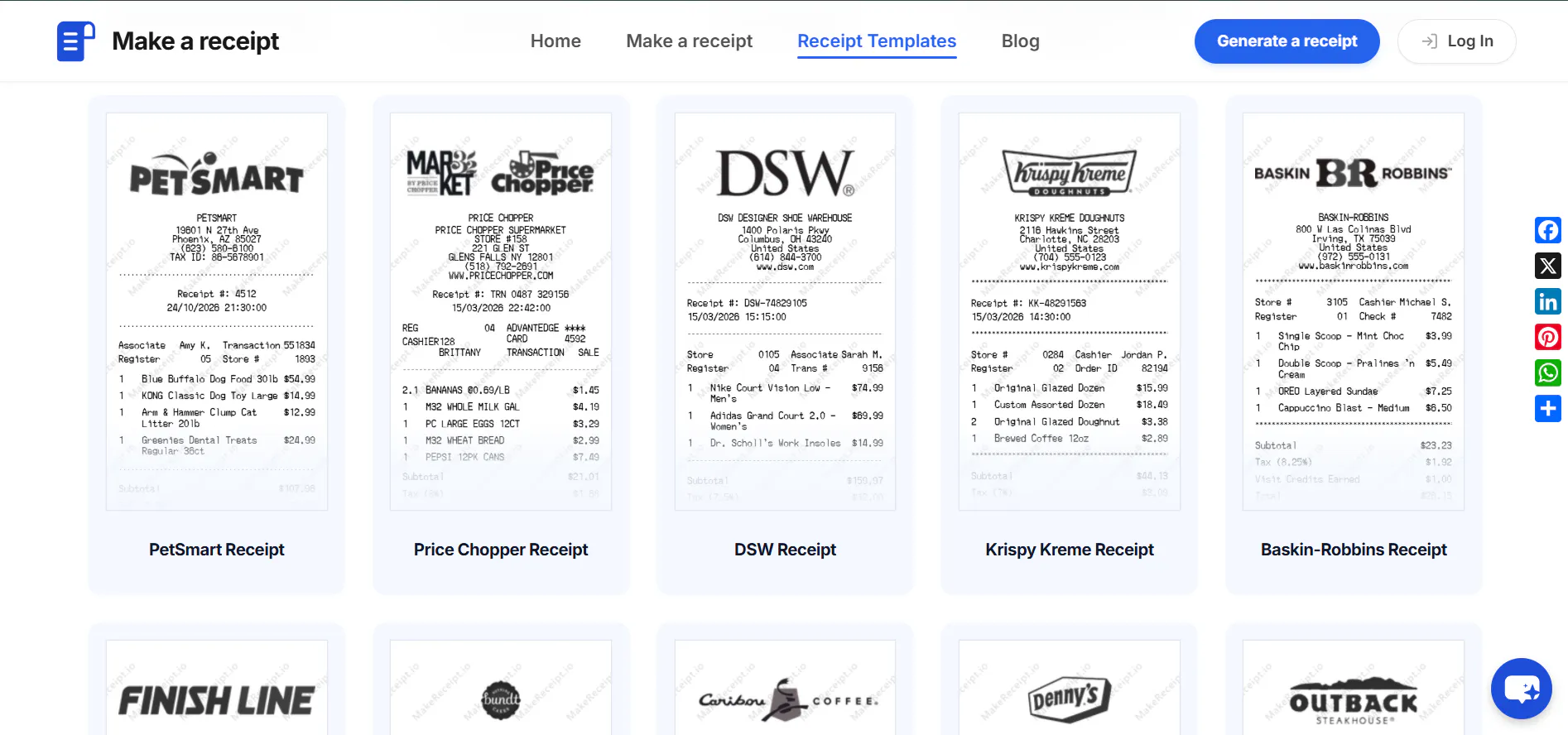Share page on LinkedIn
The width and height of the screenshot is (1568, 735).
click(1547, 301)
